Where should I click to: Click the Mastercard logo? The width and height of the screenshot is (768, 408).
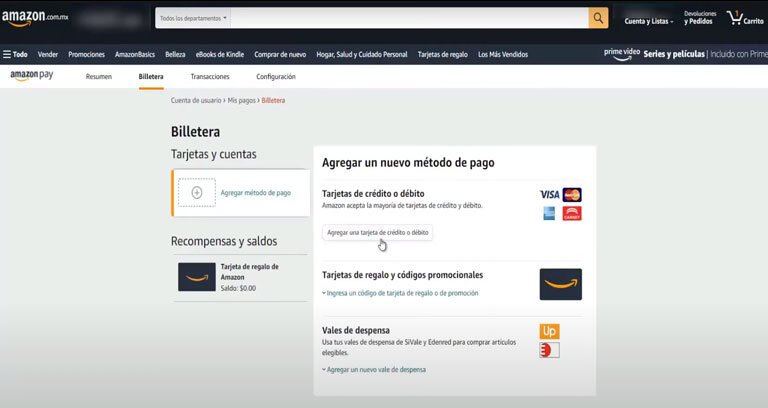point(572,194)
